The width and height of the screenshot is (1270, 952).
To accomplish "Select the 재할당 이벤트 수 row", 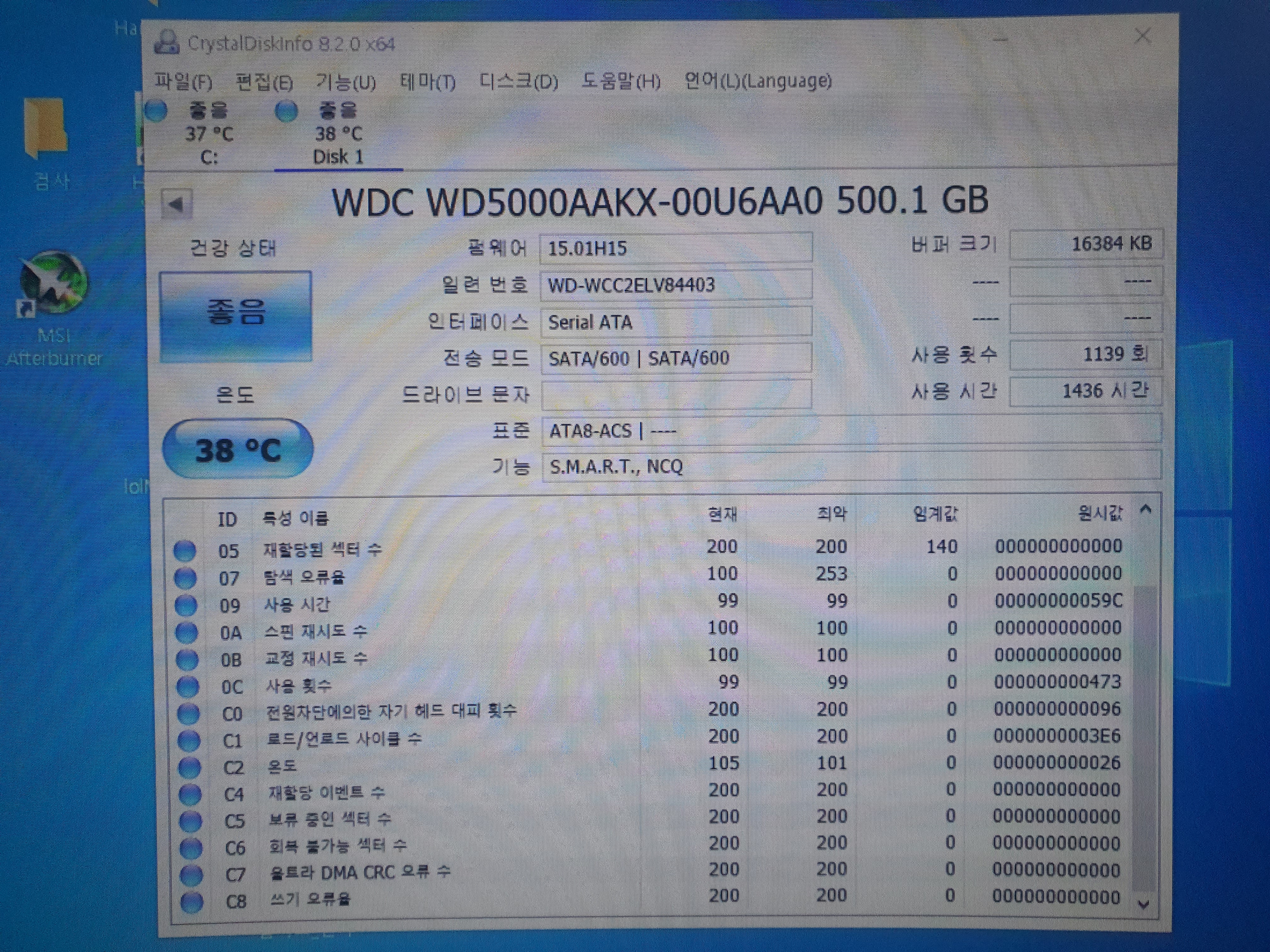I will [x=651, y=791].
